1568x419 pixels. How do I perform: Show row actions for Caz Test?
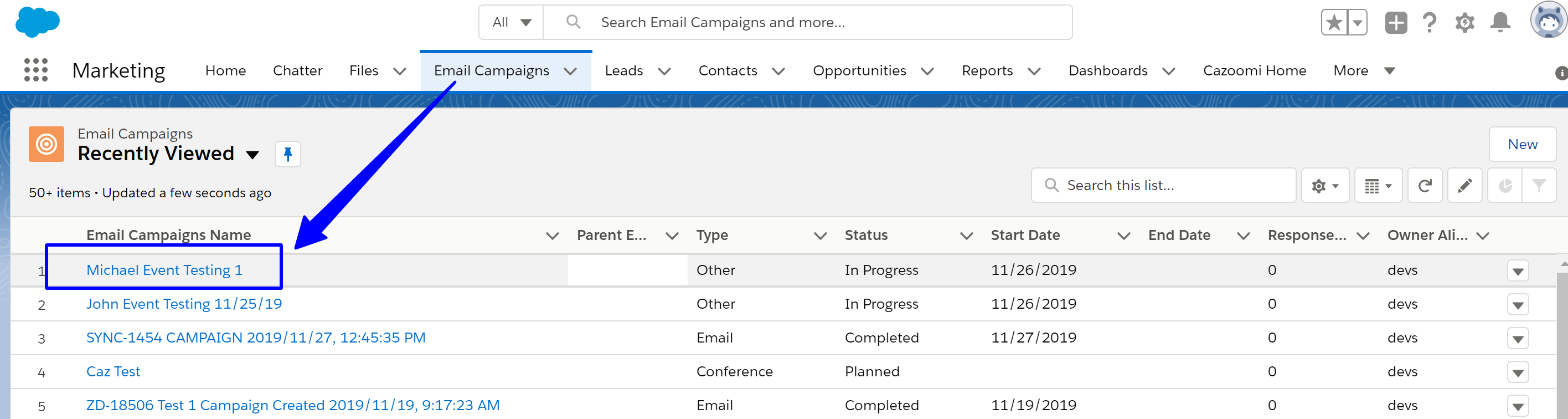(1518, 372)
